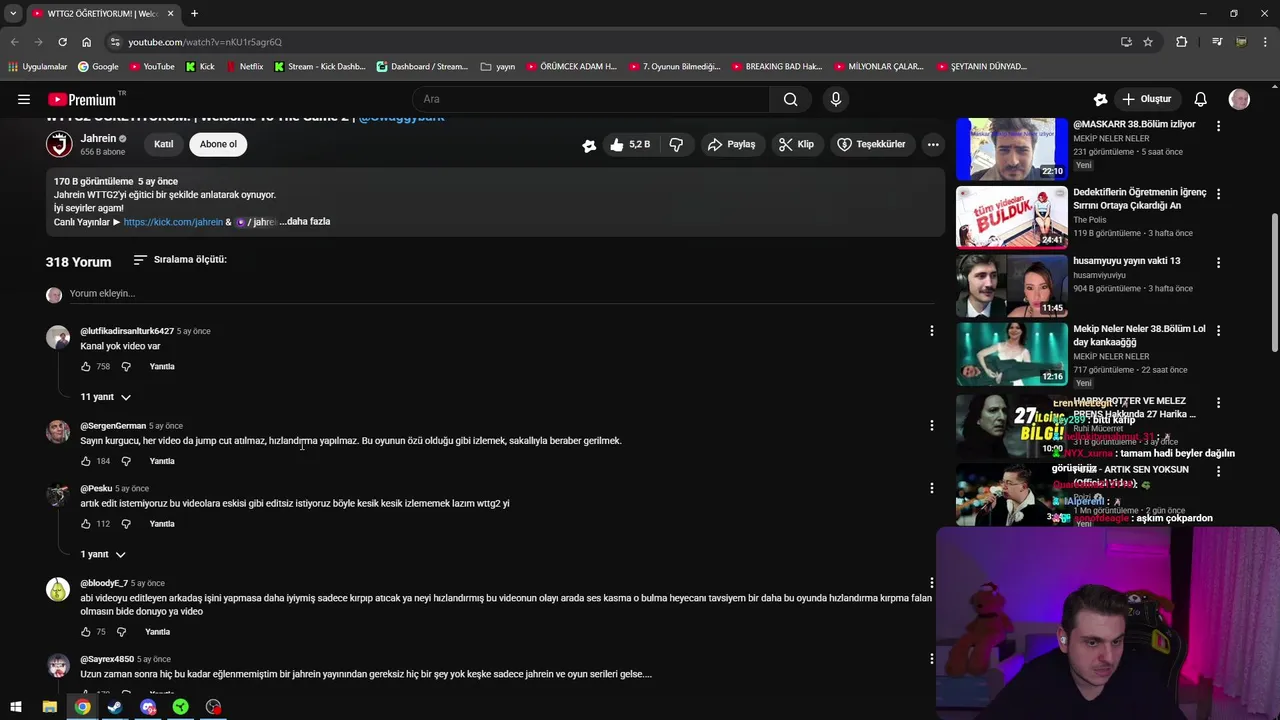Open options menu for @bloodyE_7 comment

tap(932, 582)
